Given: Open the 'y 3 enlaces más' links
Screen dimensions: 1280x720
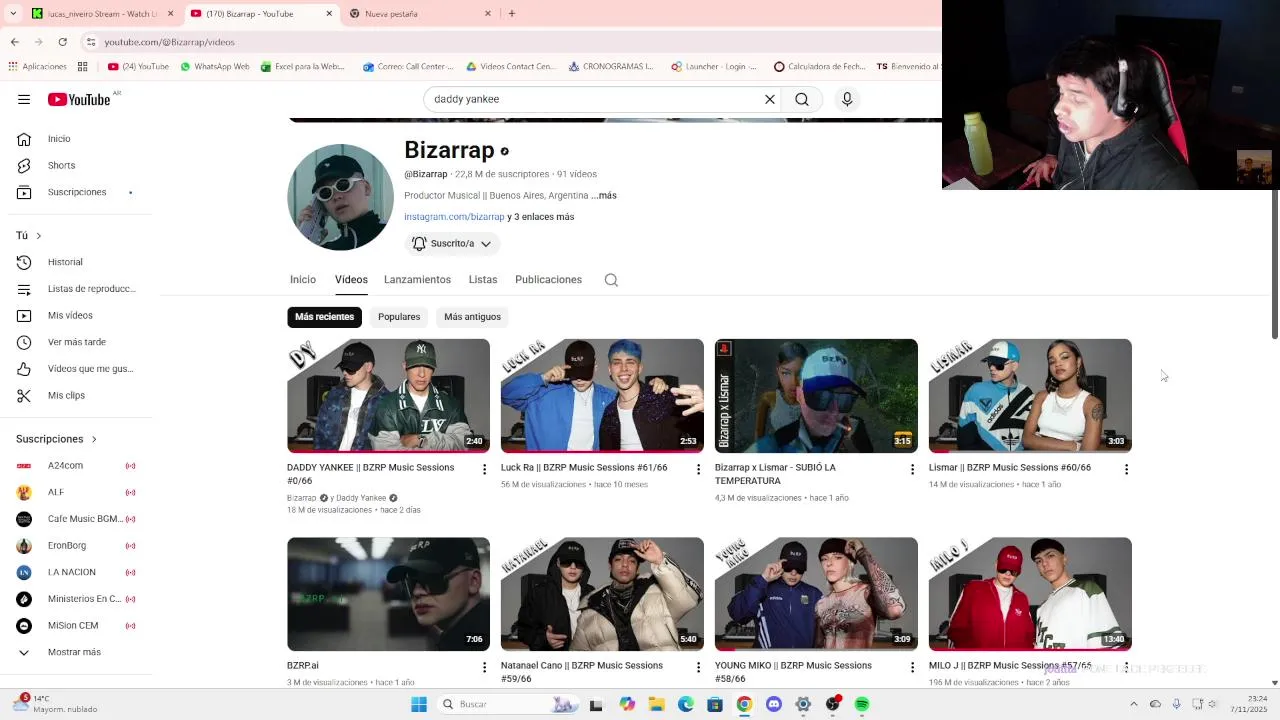Looking at the screenshot, I should click(541, 217).
